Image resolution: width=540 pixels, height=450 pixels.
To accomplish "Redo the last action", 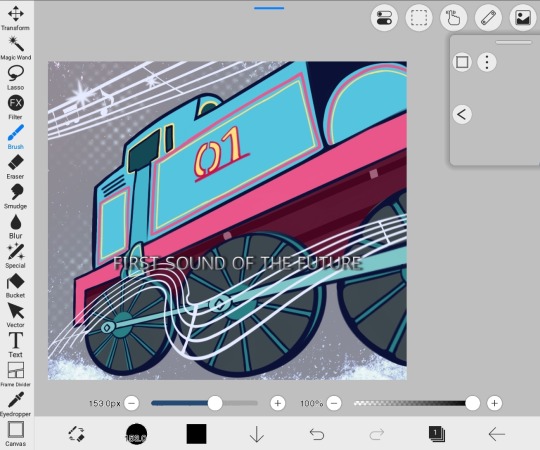I will tap(377, 434).
